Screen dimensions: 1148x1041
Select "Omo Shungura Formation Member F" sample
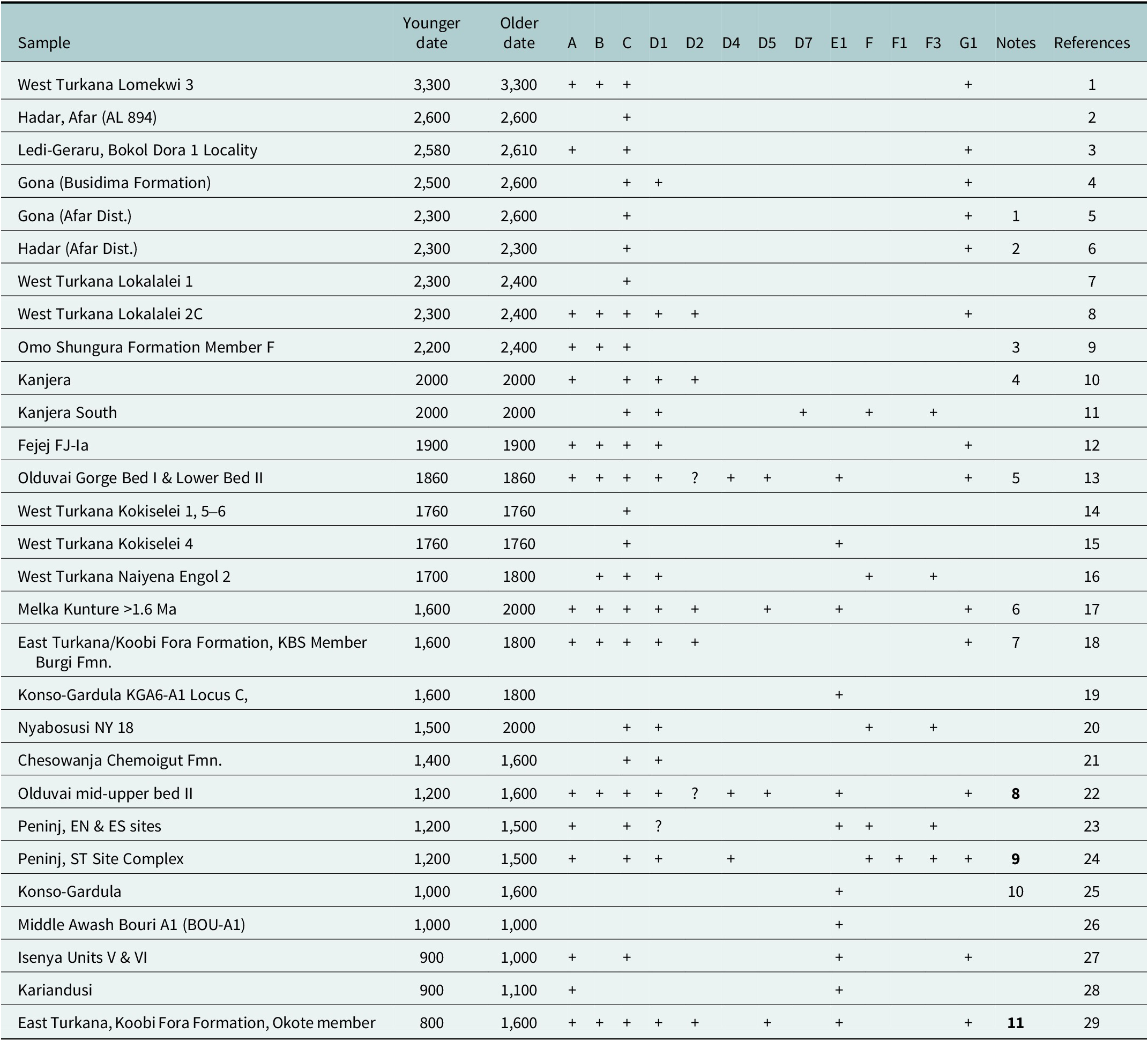[x=146, y=347]
